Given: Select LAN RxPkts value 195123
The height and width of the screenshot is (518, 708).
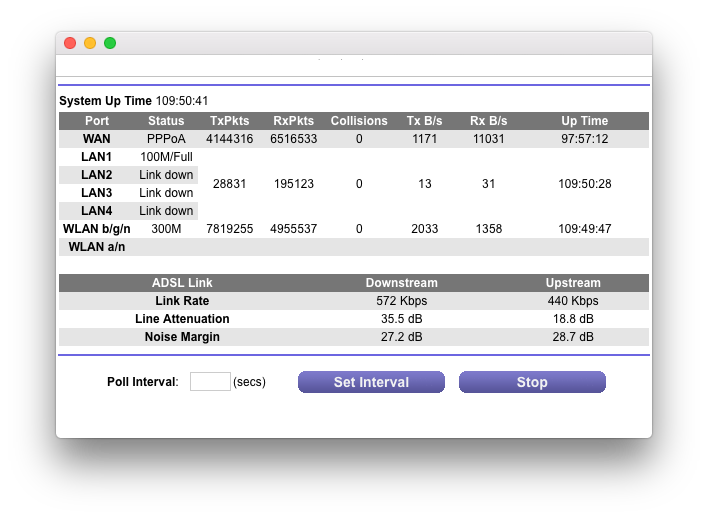Looking at the screenshot, I should point(293,184).
